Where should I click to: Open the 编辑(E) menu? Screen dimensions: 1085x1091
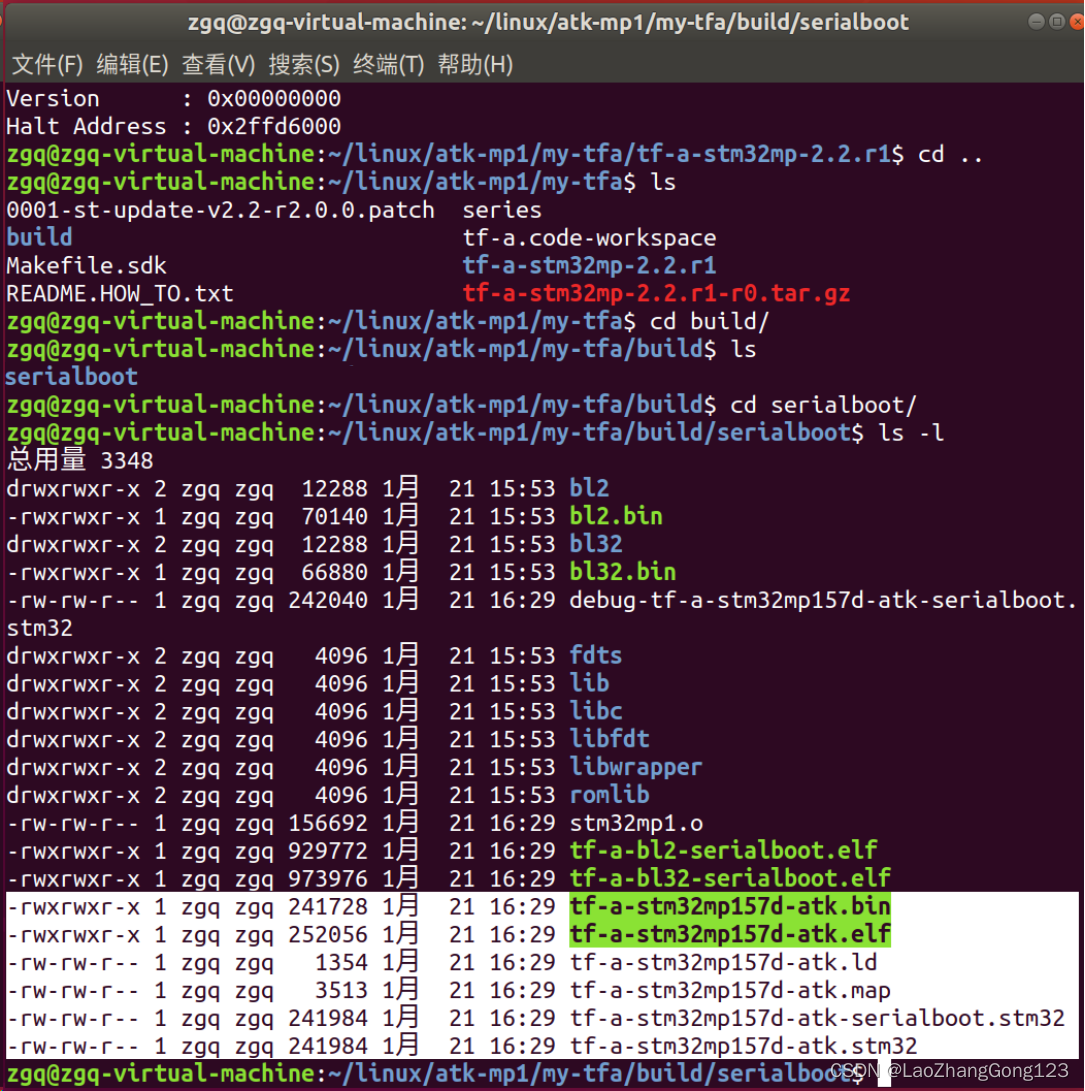131,64
